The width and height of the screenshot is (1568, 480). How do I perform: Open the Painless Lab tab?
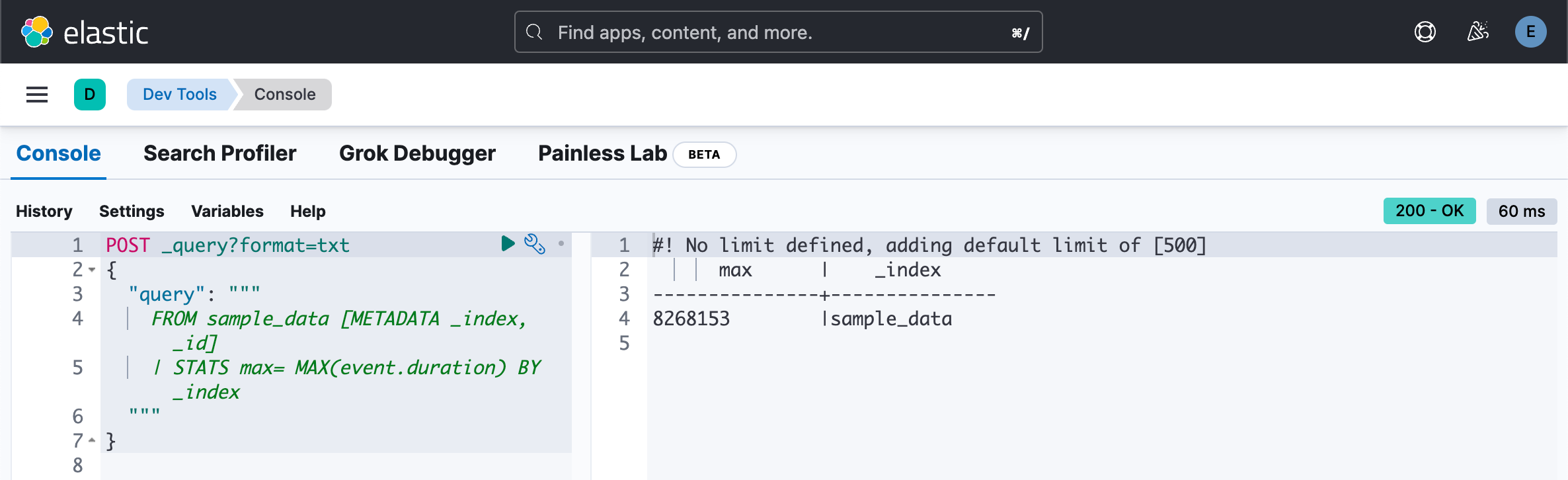coord(602,153)
